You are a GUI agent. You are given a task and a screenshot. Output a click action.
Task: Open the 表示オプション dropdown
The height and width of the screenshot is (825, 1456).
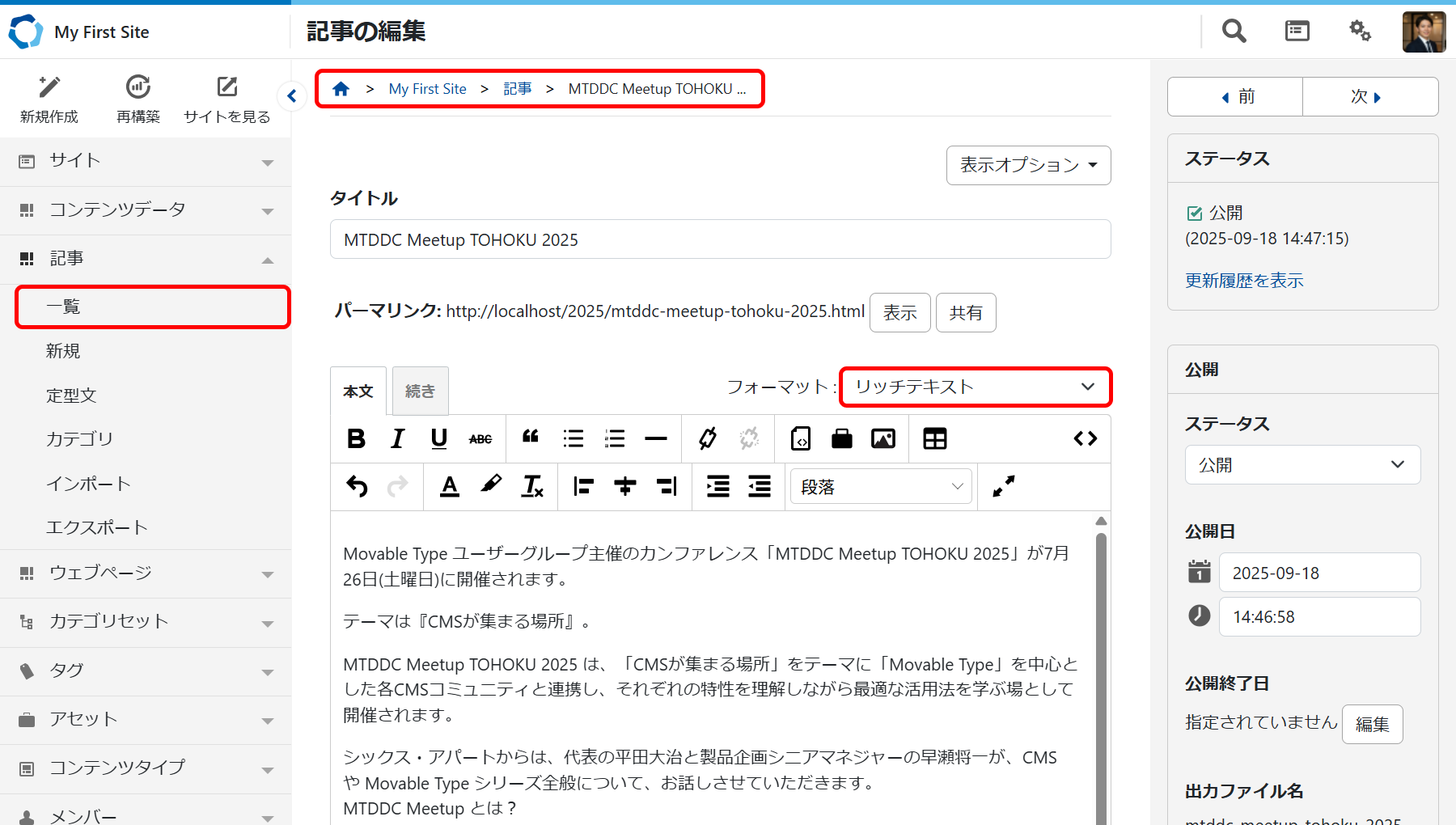click(1028, 165)
